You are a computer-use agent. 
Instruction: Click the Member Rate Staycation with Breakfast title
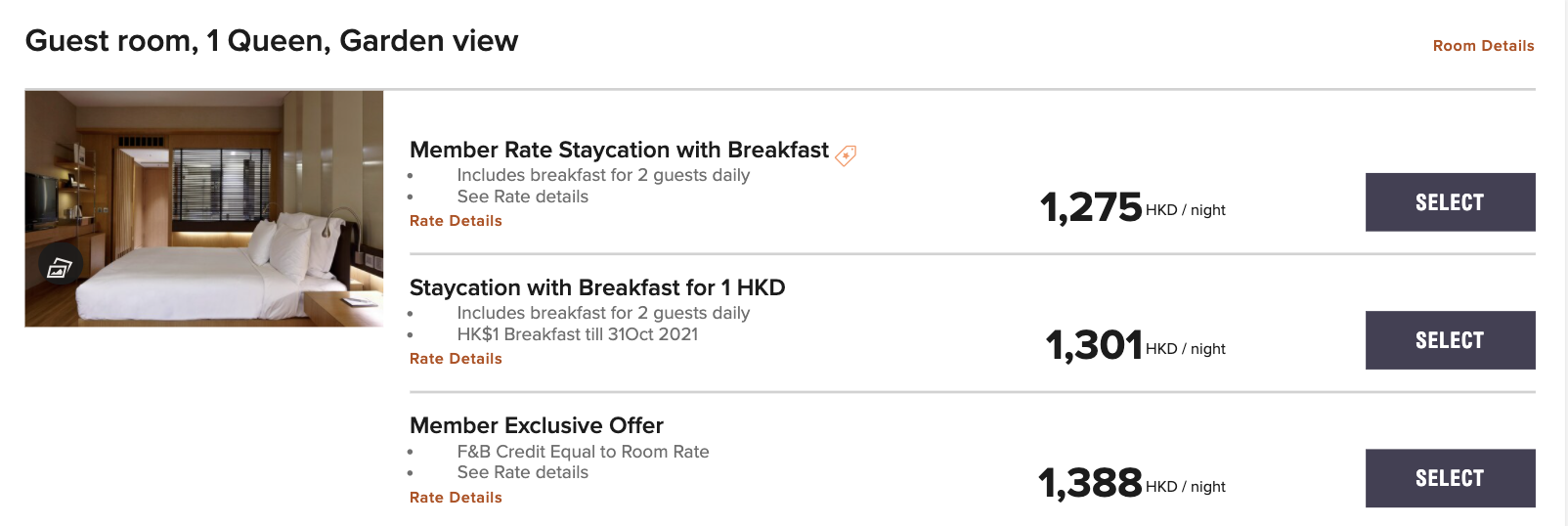click(619, 150)
